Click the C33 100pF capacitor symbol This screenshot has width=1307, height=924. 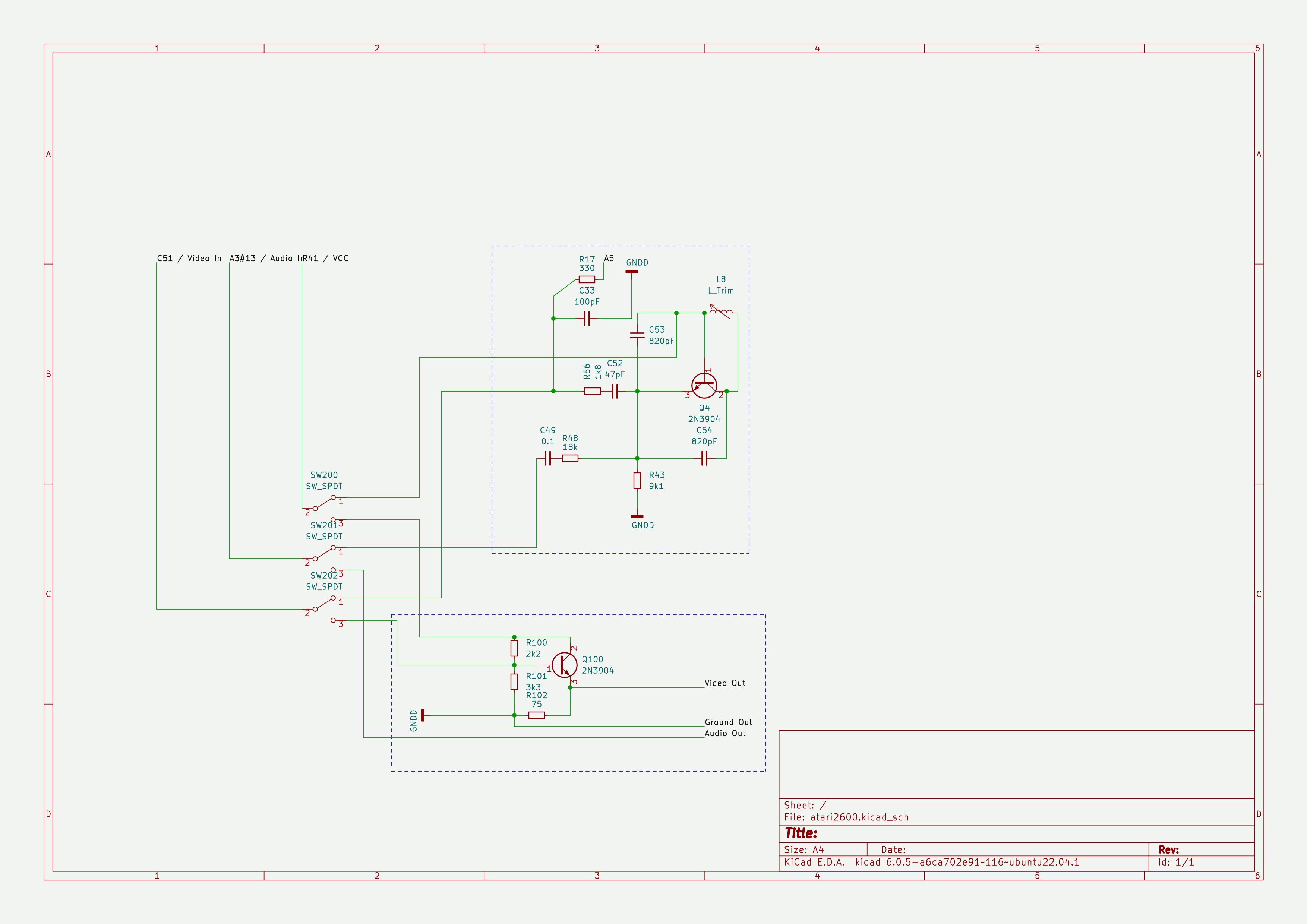pos(587,319)
